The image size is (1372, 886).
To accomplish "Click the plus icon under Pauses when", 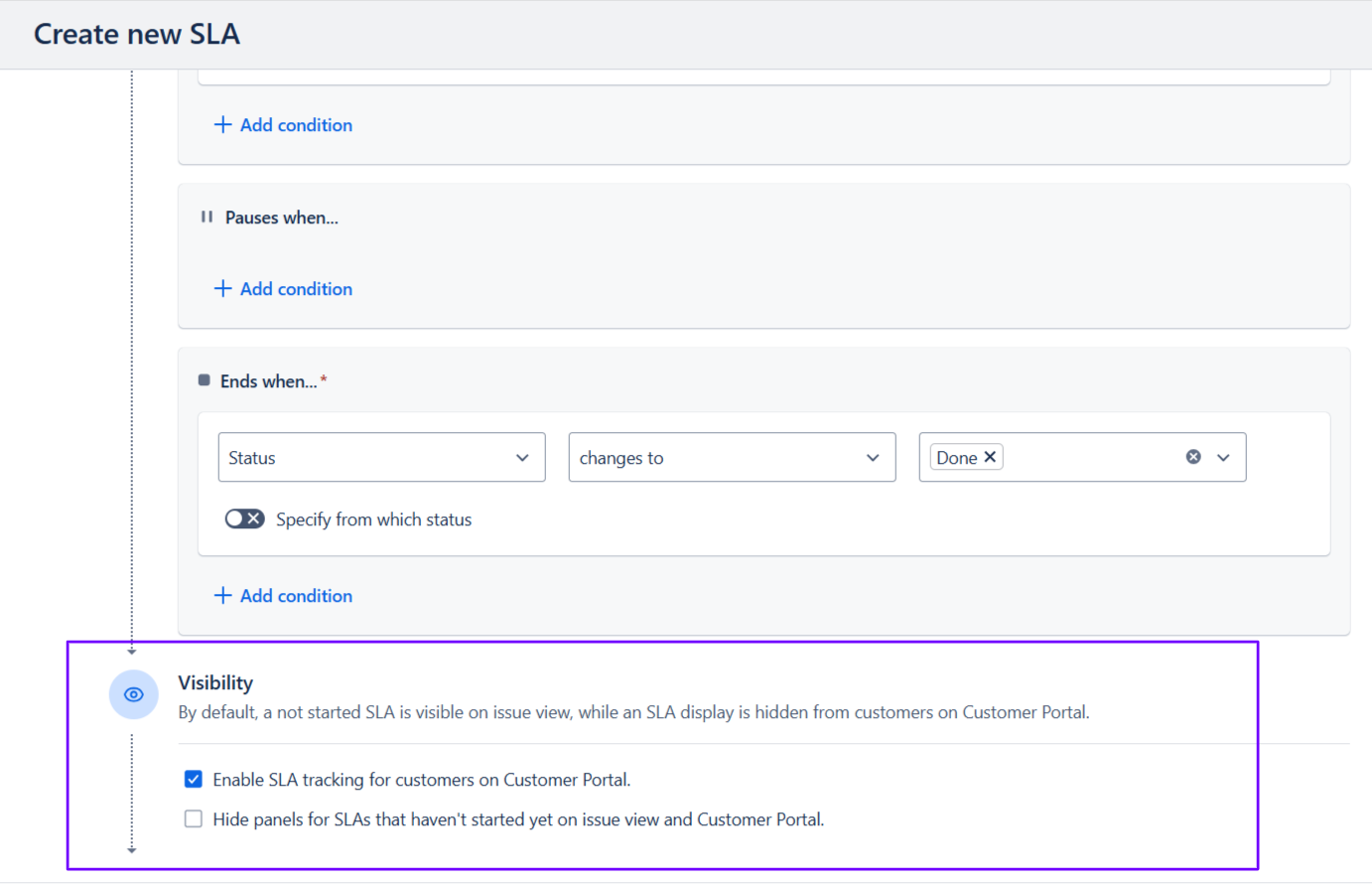I will pyautogui.click(x=222, y=288).
